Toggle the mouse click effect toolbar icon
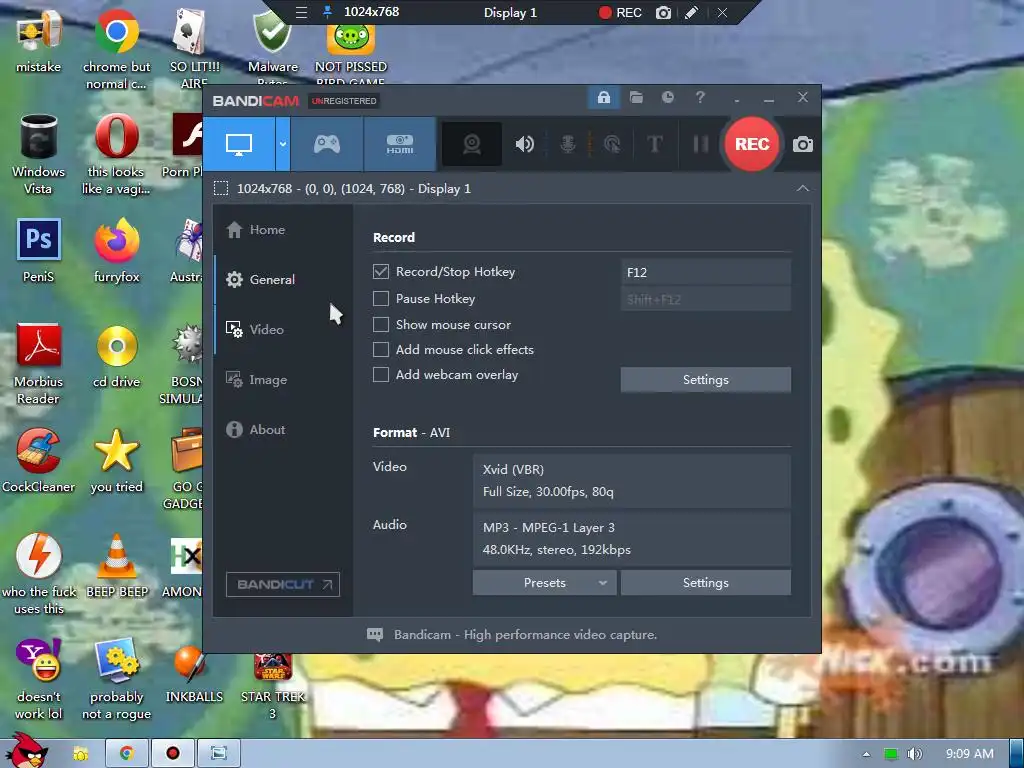Image resolution: width=1024 pixels, height=768 pixels. (612, 144)
